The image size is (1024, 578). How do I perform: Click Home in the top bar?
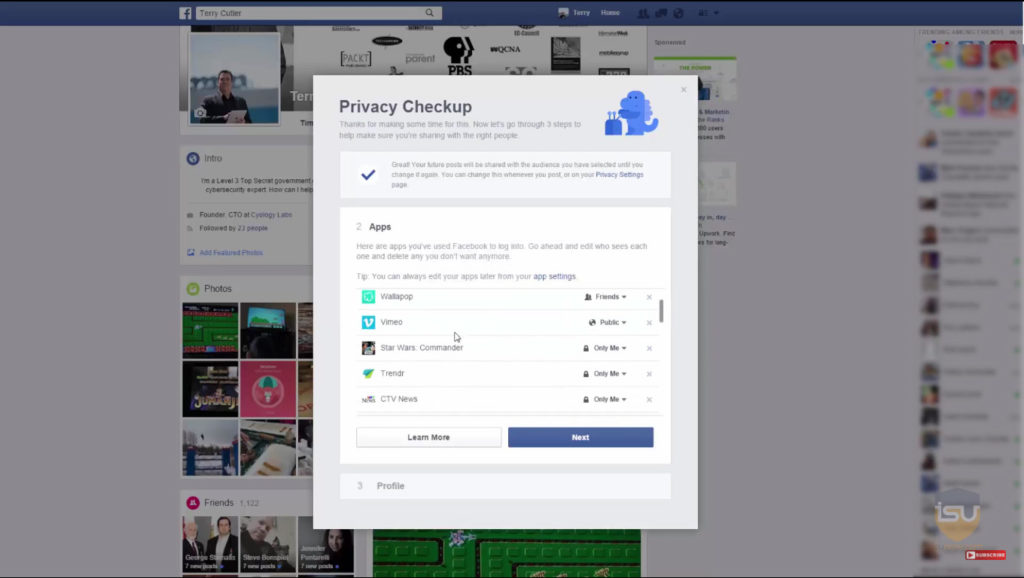[x=610, y=13]
